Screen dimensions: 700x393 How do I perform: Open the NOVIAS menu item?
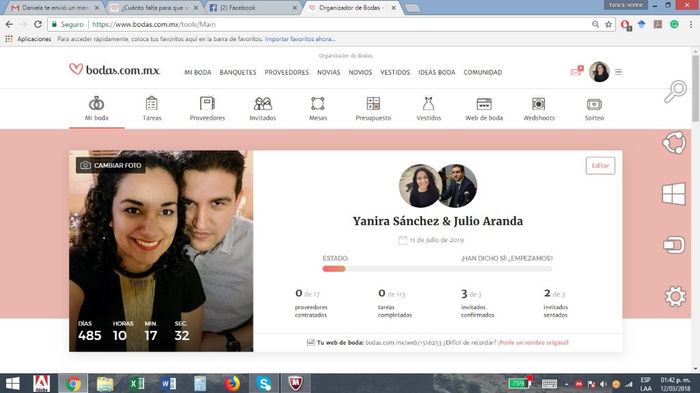(x=329, y=72)
